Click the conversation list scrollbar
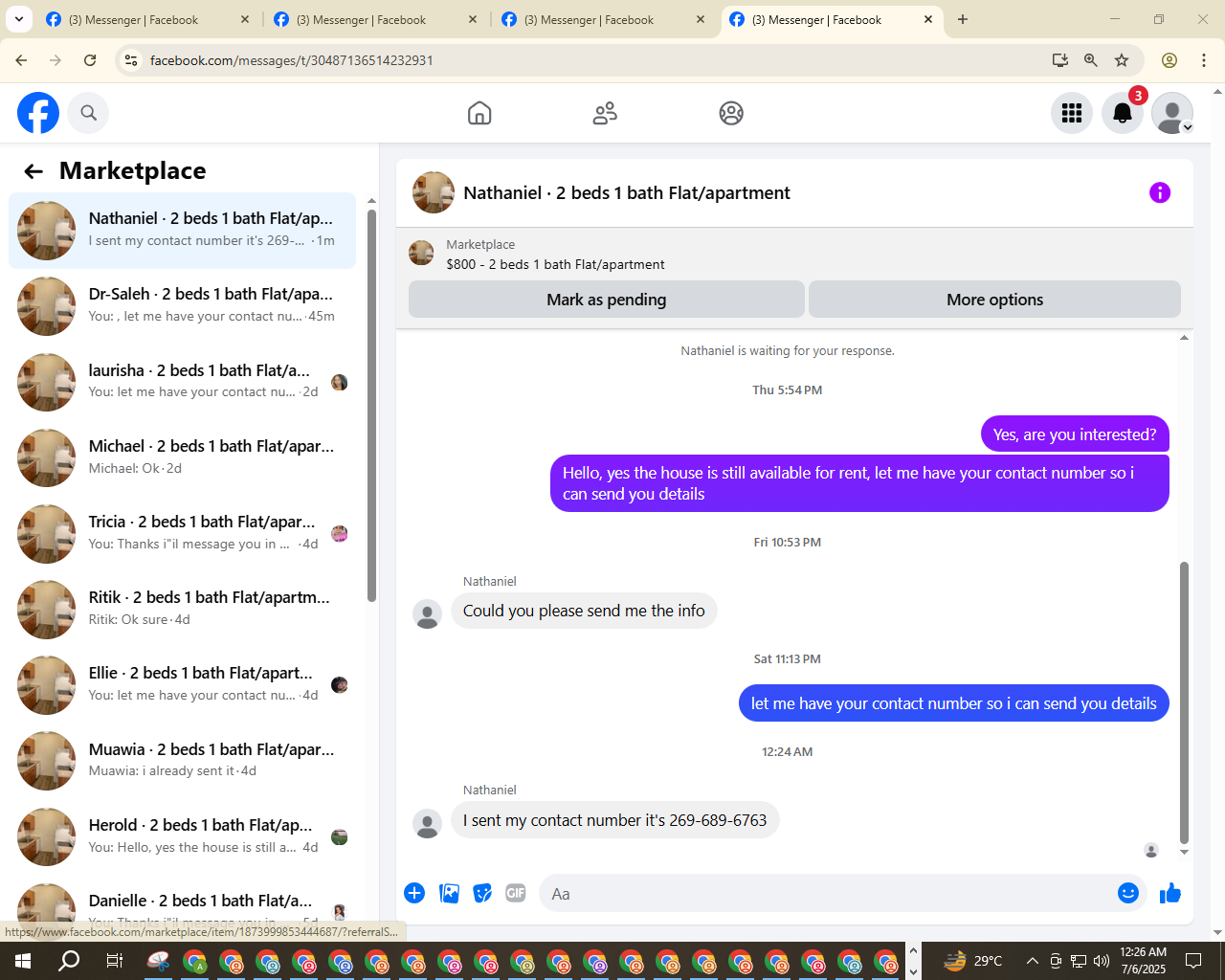The width and height of the screenshot is (1225, 980). coord(371,407)
